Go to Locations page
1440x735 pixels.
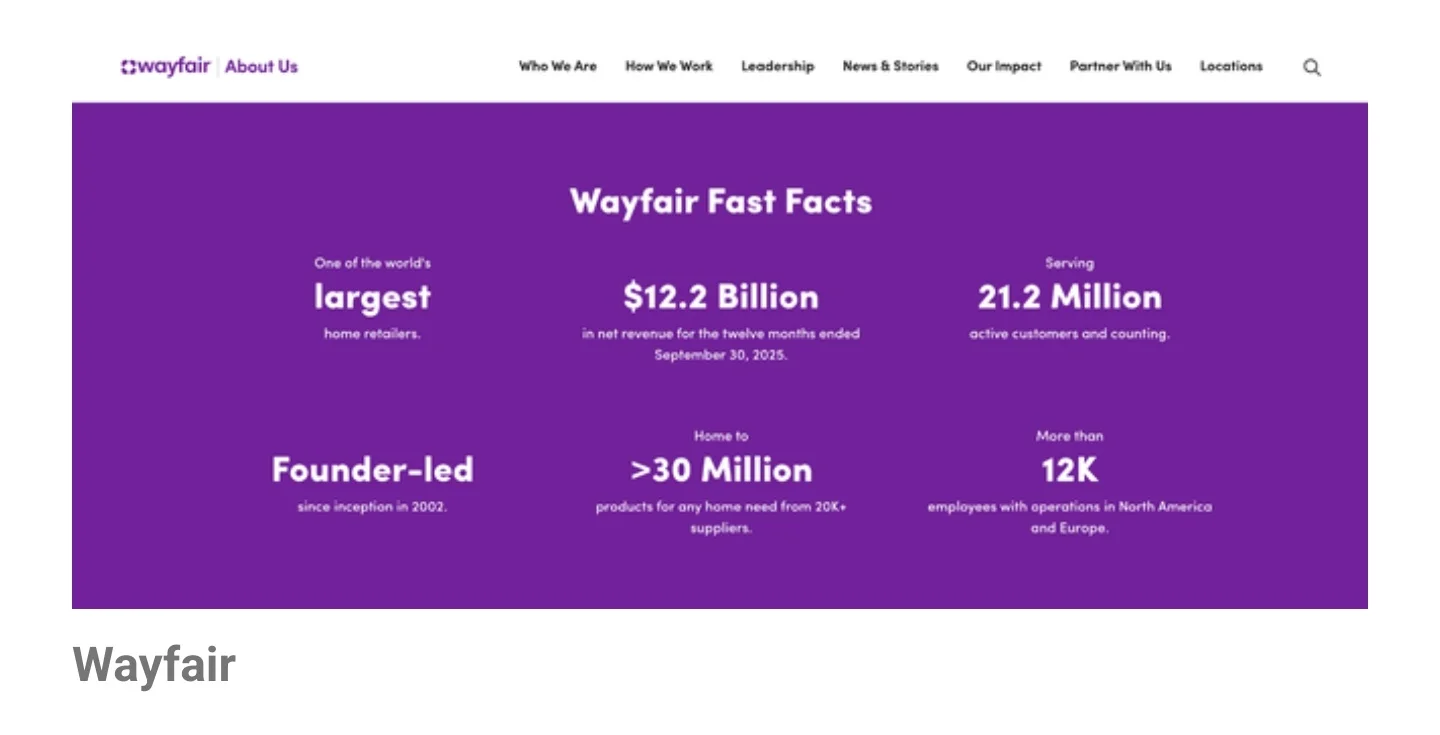(1231, 66)
